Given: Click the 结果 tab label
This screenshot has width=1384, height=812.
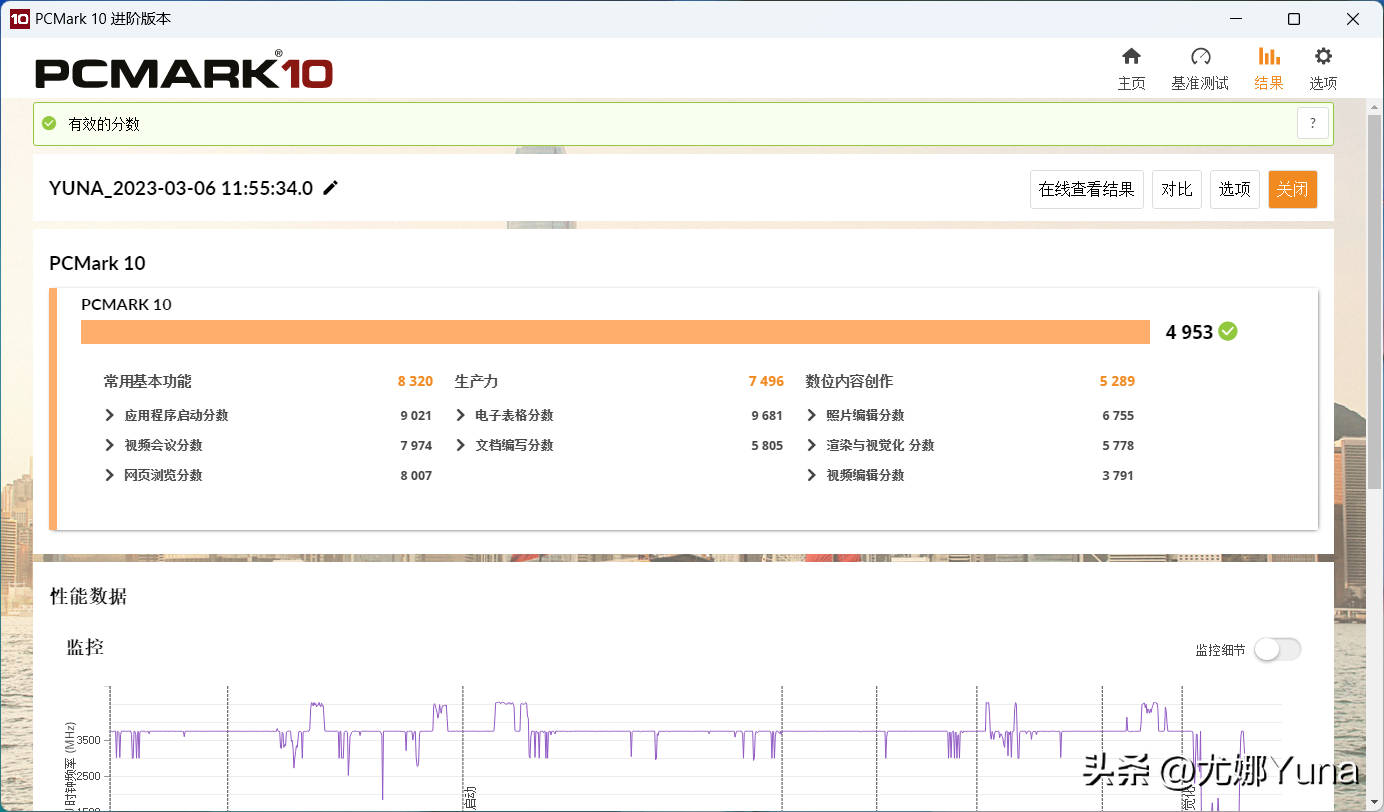Looking at the screenshot, I should [x=1269, y=83].
